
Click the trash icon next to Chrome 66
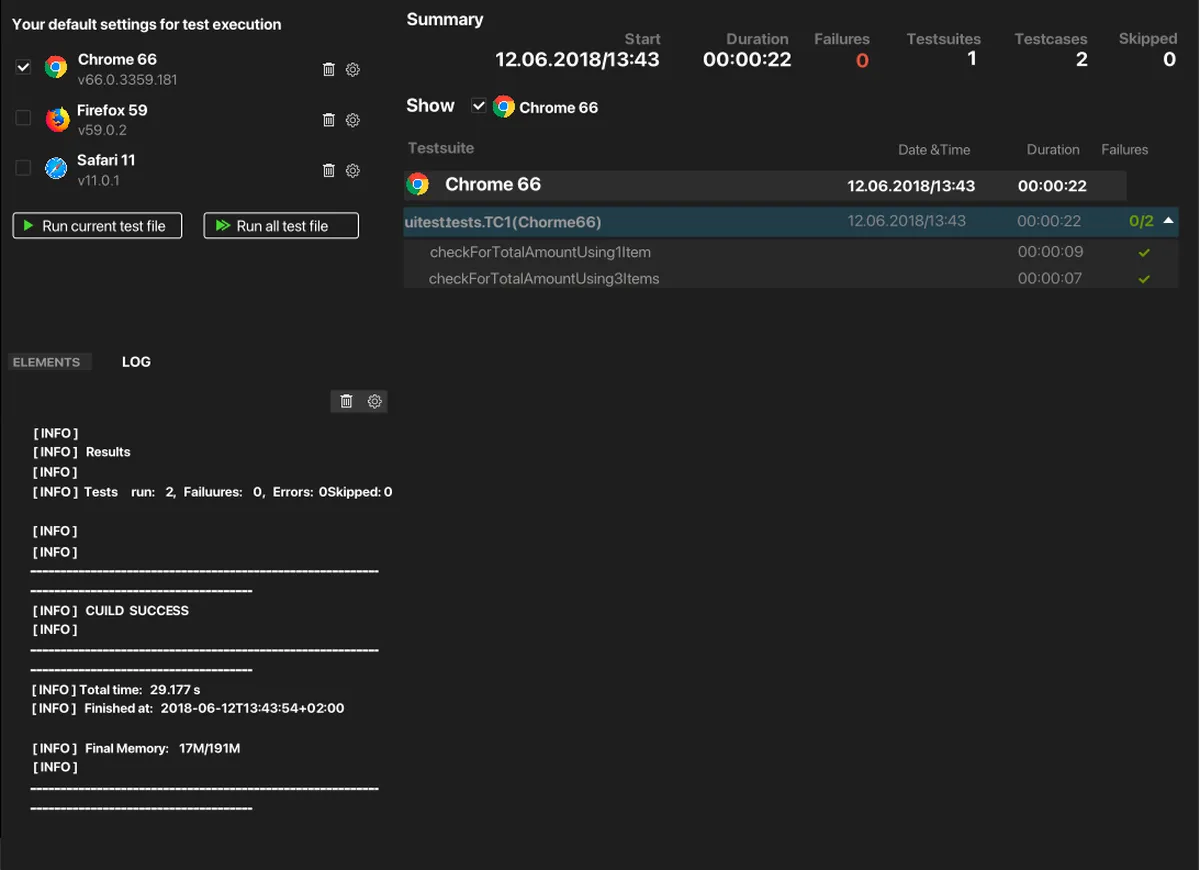(328, 70)
